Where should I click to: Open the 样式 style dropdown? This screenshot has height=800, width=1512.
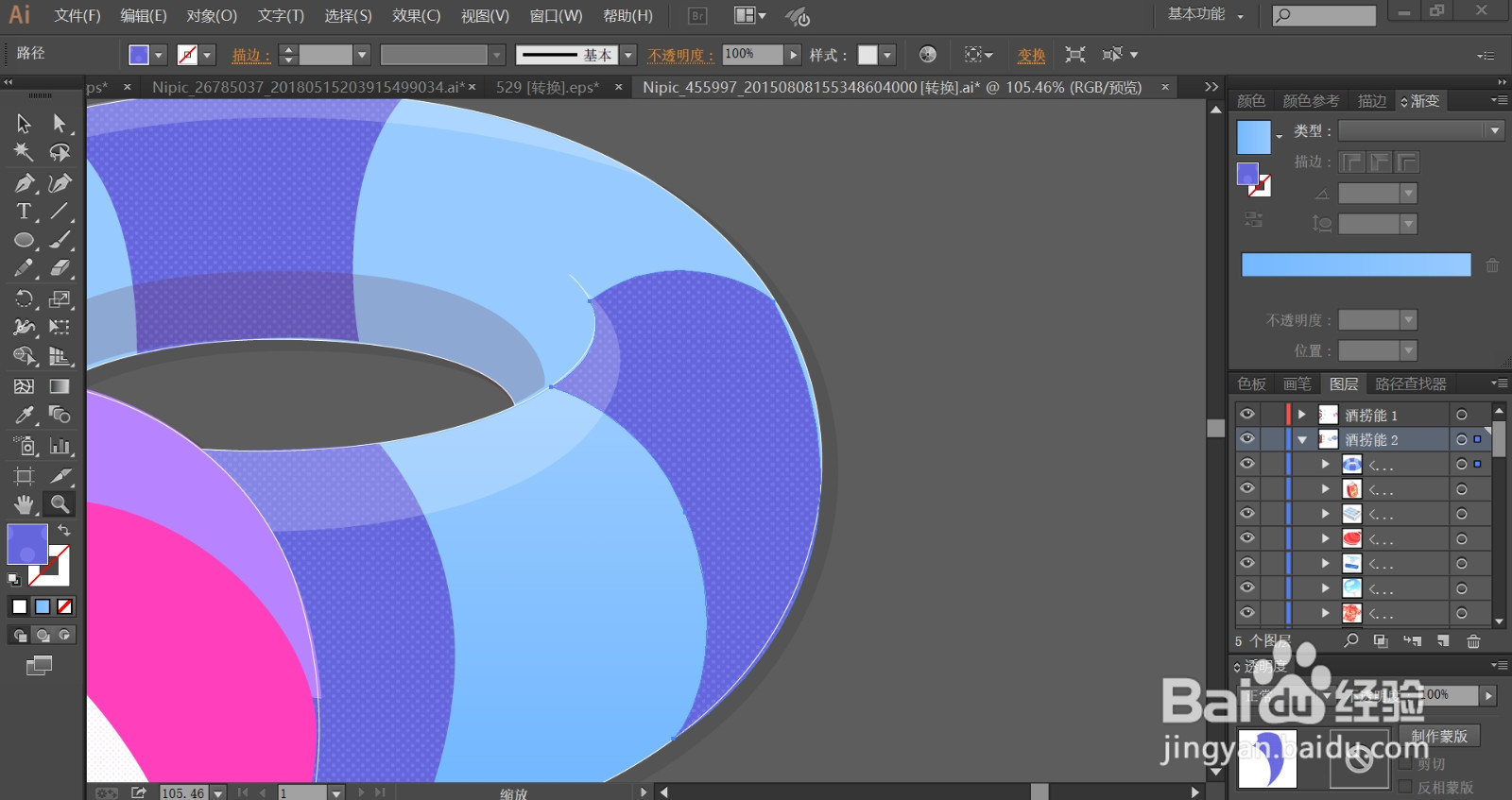887,55
